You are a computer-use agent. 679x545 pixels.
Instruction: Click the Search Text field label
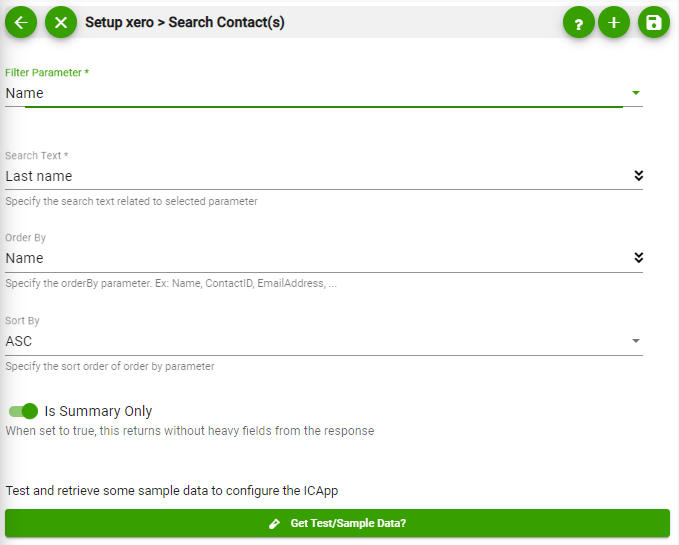(x=37, y=156)
